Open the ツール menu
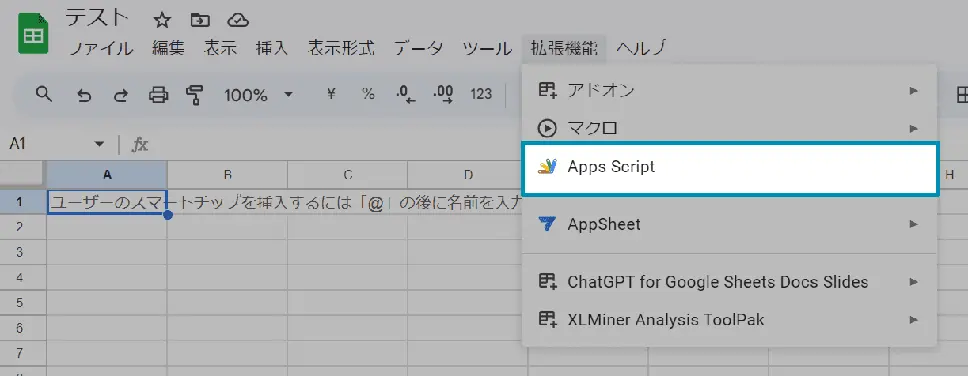 click(486, 48)
